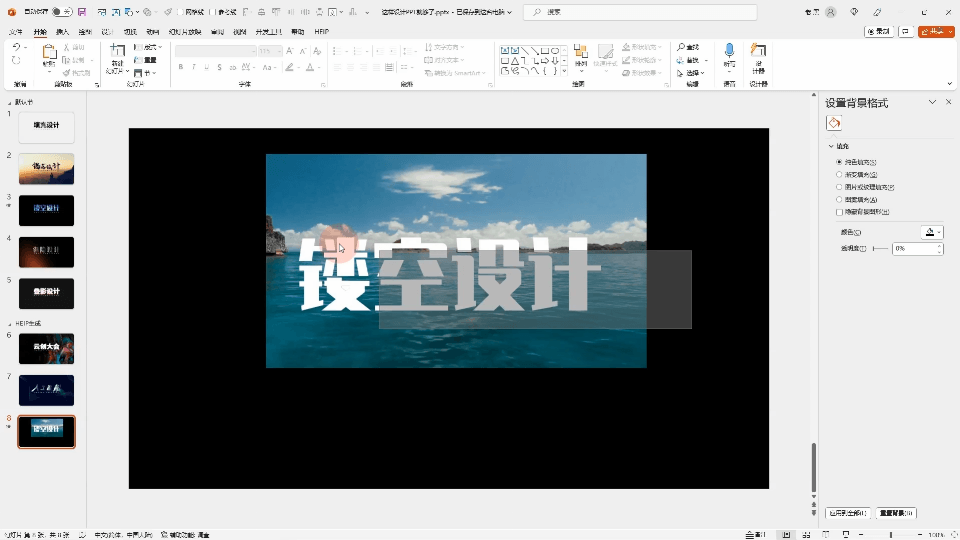Select the rectangle shape in shapes gallery
The image size is (960, 540).
click(x=544, y=51)
